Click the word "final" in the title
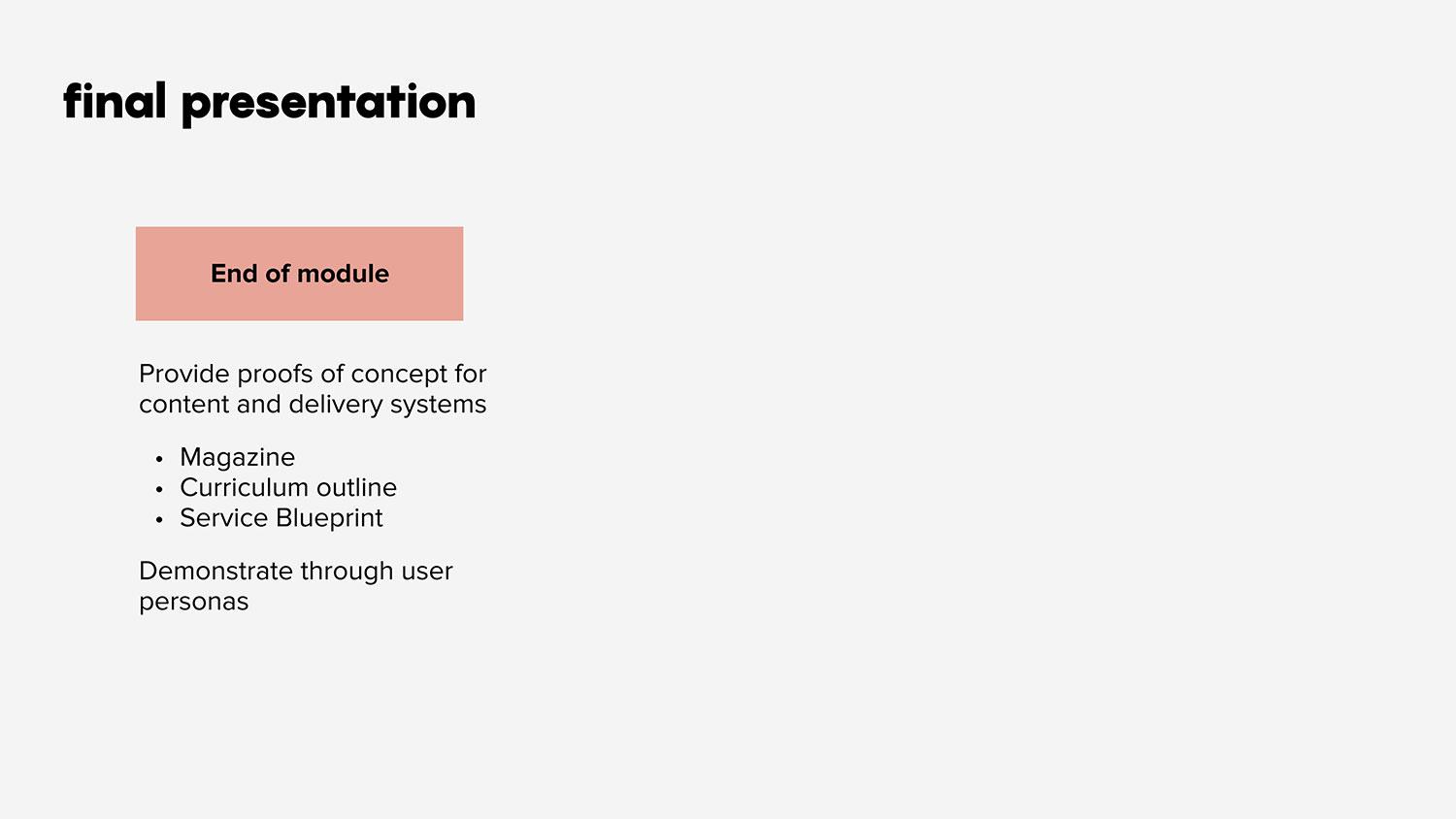This screenshot has height=819, width=1456. (116, 101)
